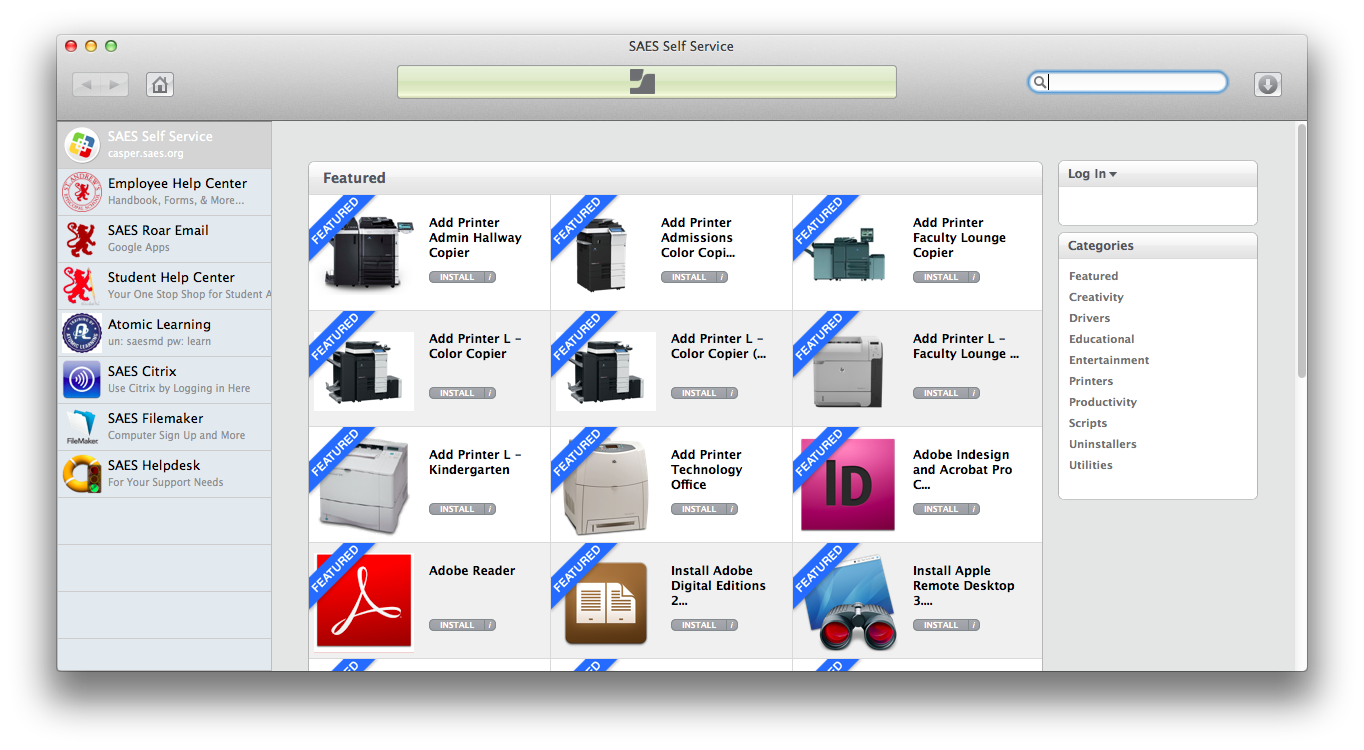Click Add Printer Technology Office title
Image resolution: width=1364 pixels, height=750 pixels.
pyautogui.click(x=706, y=470)
